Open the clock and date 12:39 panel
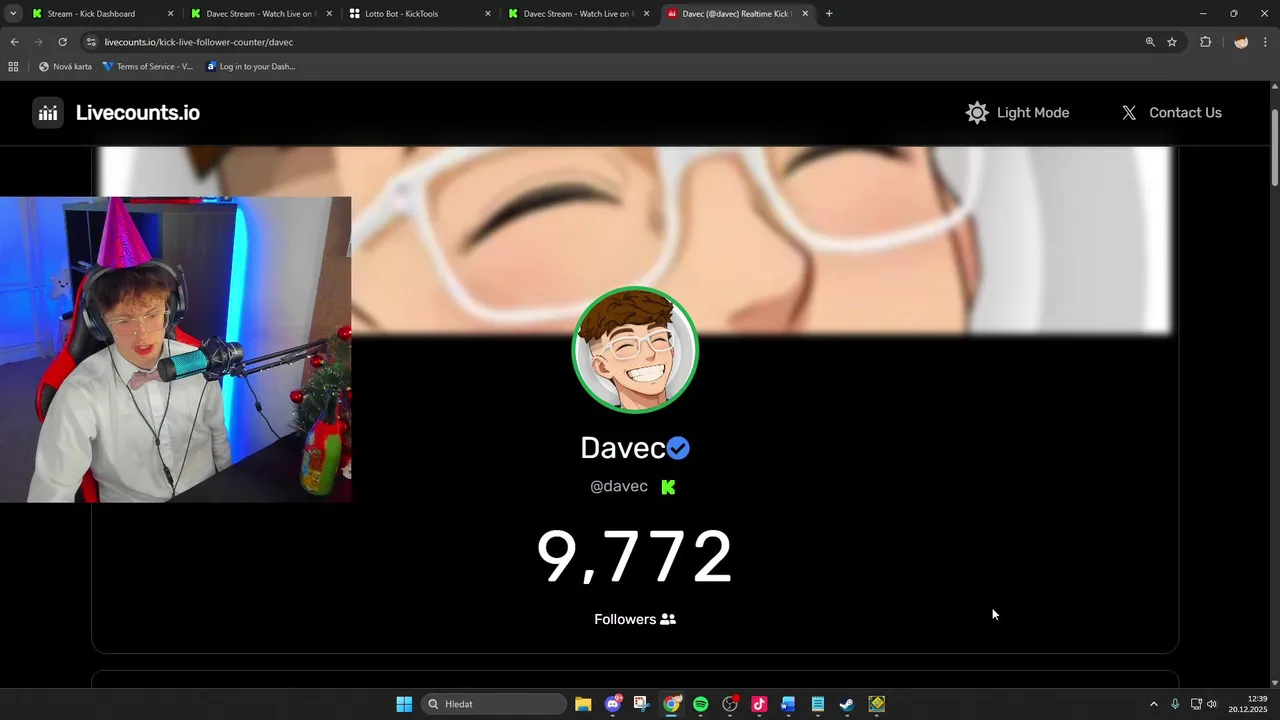 click(x=1248, y=704)
